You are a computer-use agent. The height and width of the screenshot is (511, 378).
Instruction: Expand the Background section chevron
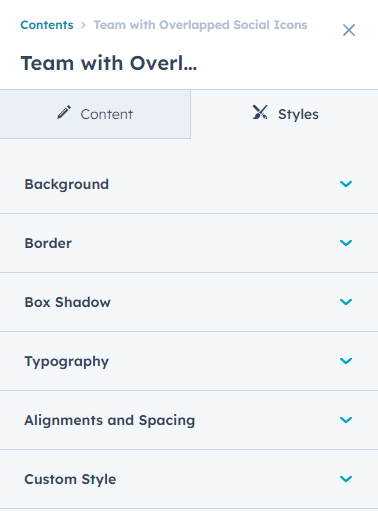click(346, 184)
